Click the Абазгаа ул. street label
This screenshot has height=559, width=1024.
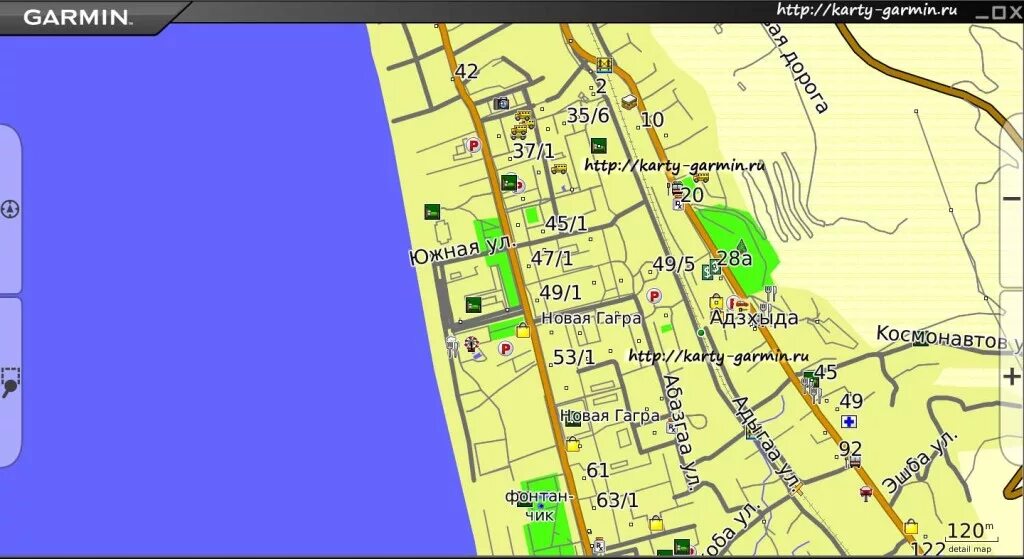pyautogui.click(x=683, y=433)
